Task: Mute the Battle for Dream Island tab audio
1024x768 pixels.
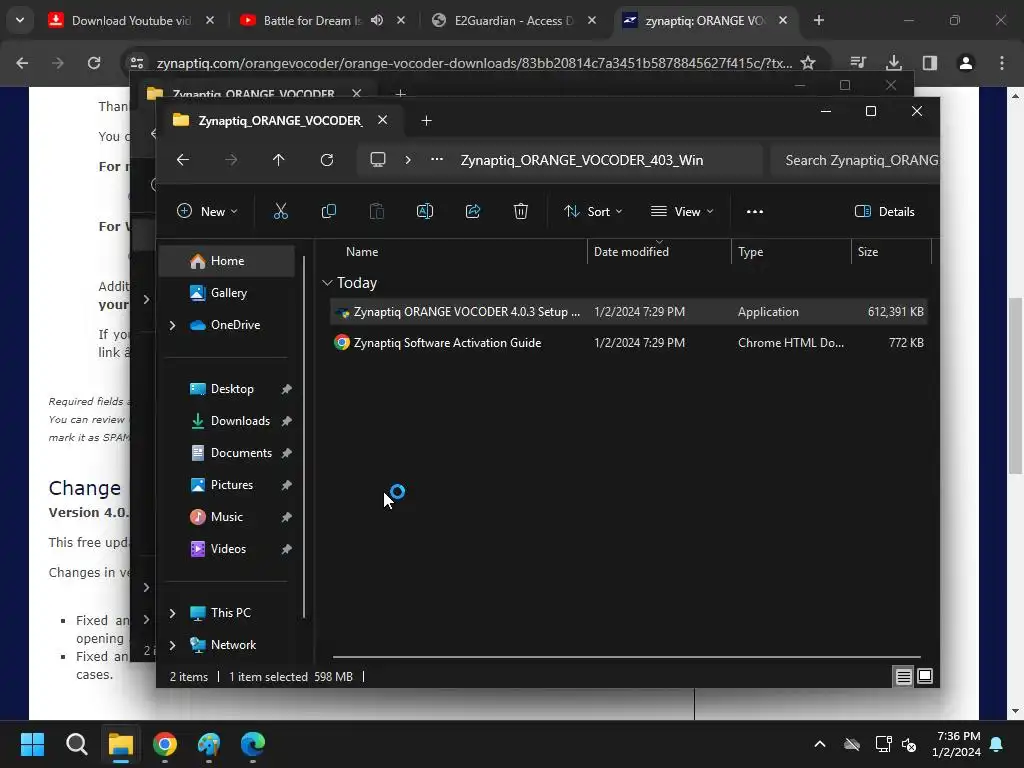Action: 377,20
